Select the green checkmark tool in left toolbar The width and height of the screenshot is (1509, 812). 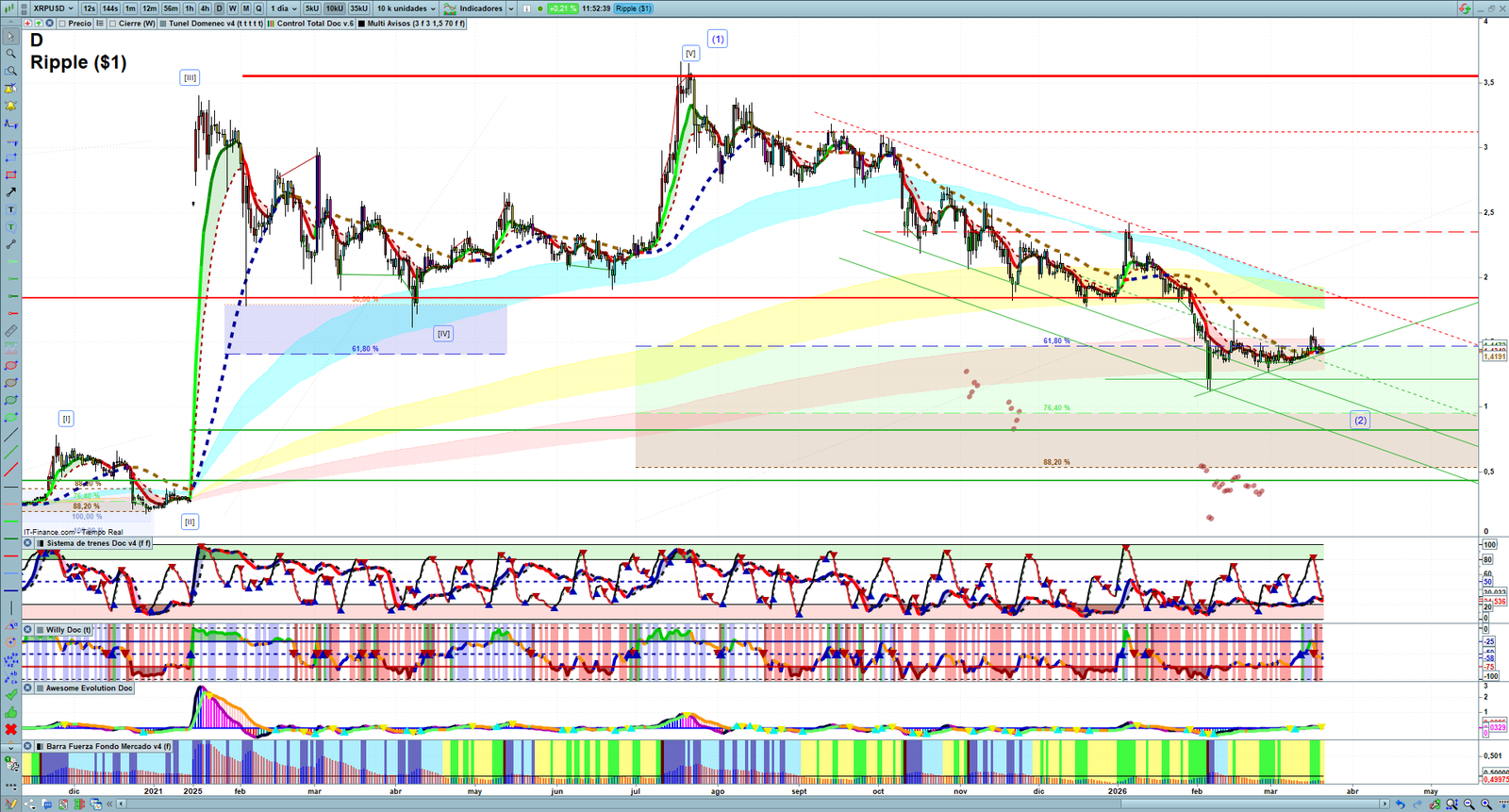[x=10, y=695]
